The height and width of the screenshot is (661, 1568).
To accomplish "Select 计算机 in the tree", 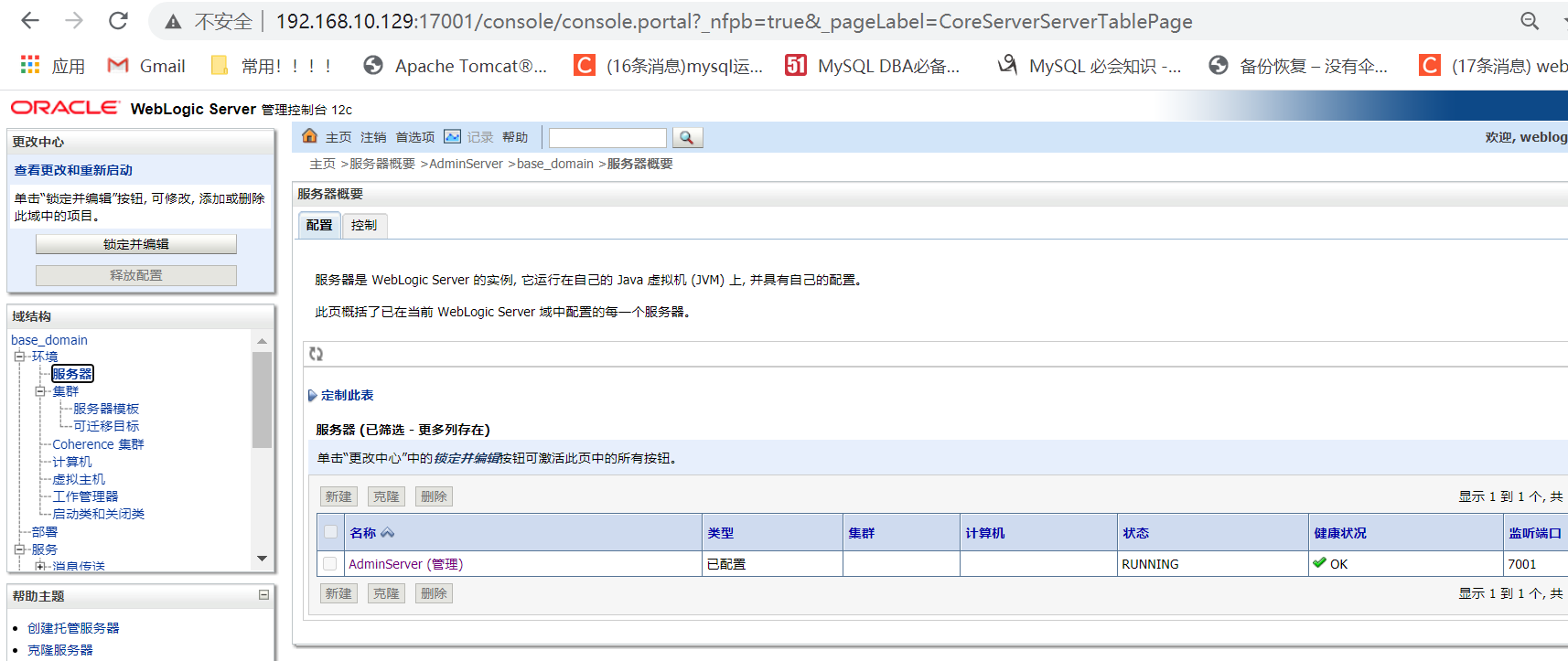I will 72,462.
